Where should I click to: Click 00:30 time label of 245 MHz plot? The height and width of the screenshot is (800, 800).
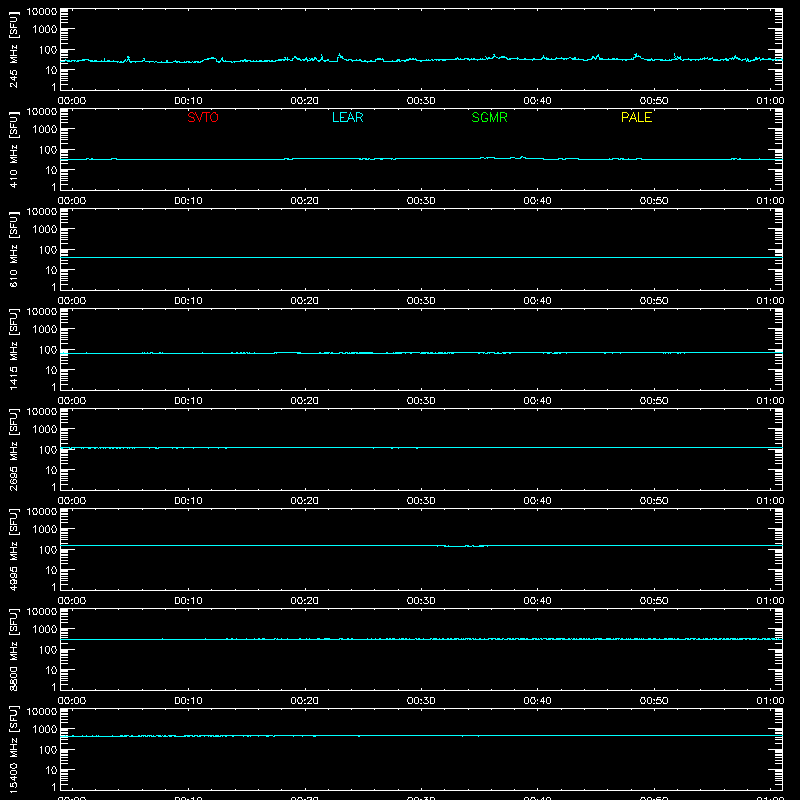coord(421,101)
